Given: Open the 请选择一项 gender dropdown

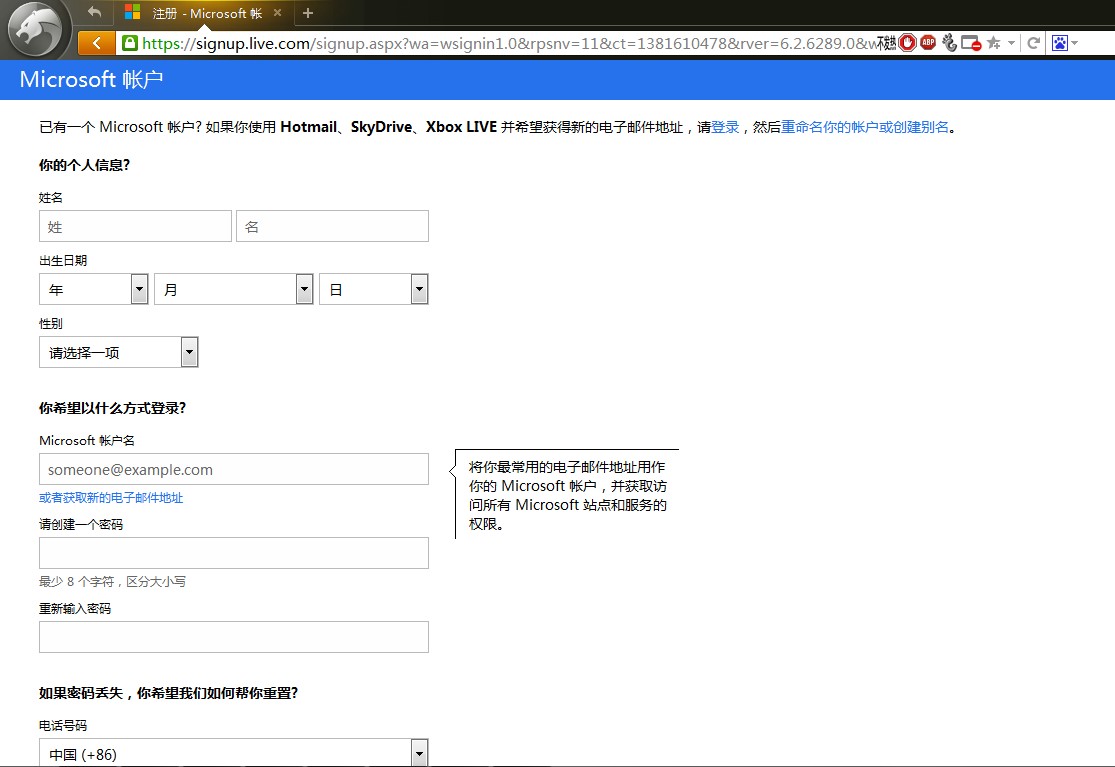Looking at the screenshot, I should click(x=119, y=352).
